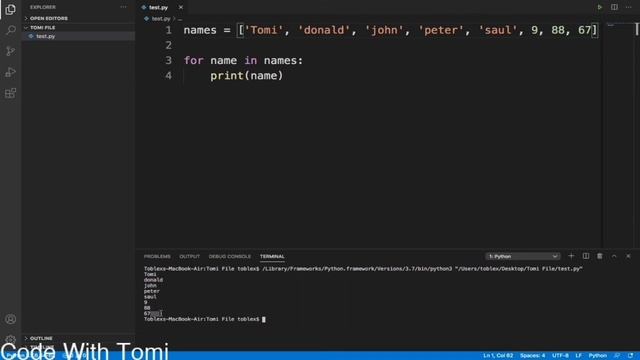
Task: Select the 1: Python terminal dropdown
Action: 522,256
